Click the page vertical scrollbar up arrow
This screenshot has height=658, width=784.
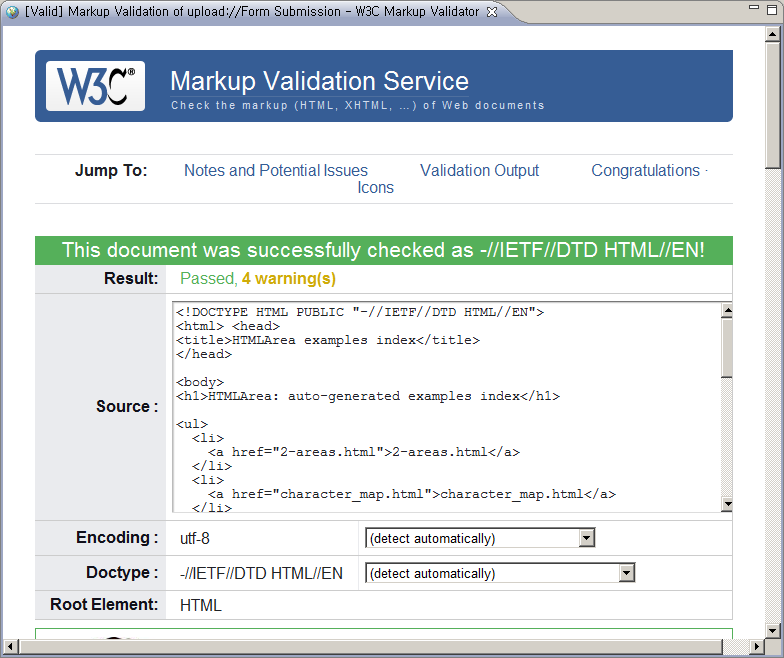coord(773,35)
